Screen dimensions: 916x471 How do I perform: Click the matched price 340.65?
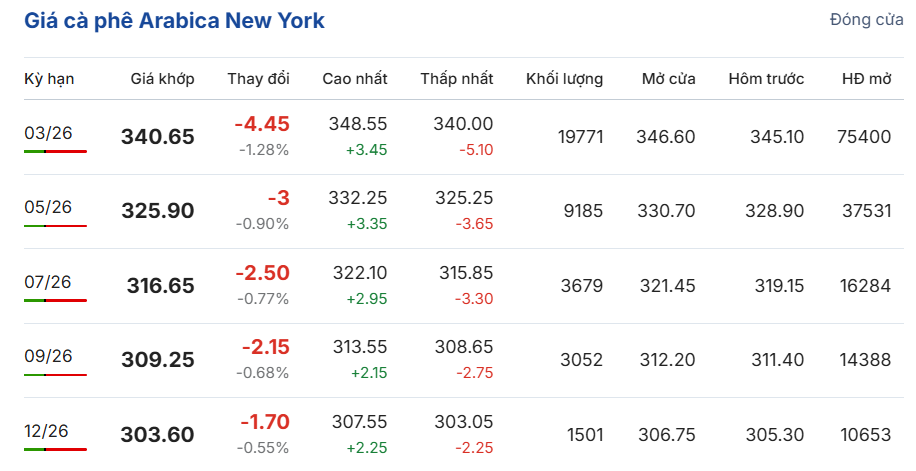pos(157,137)
